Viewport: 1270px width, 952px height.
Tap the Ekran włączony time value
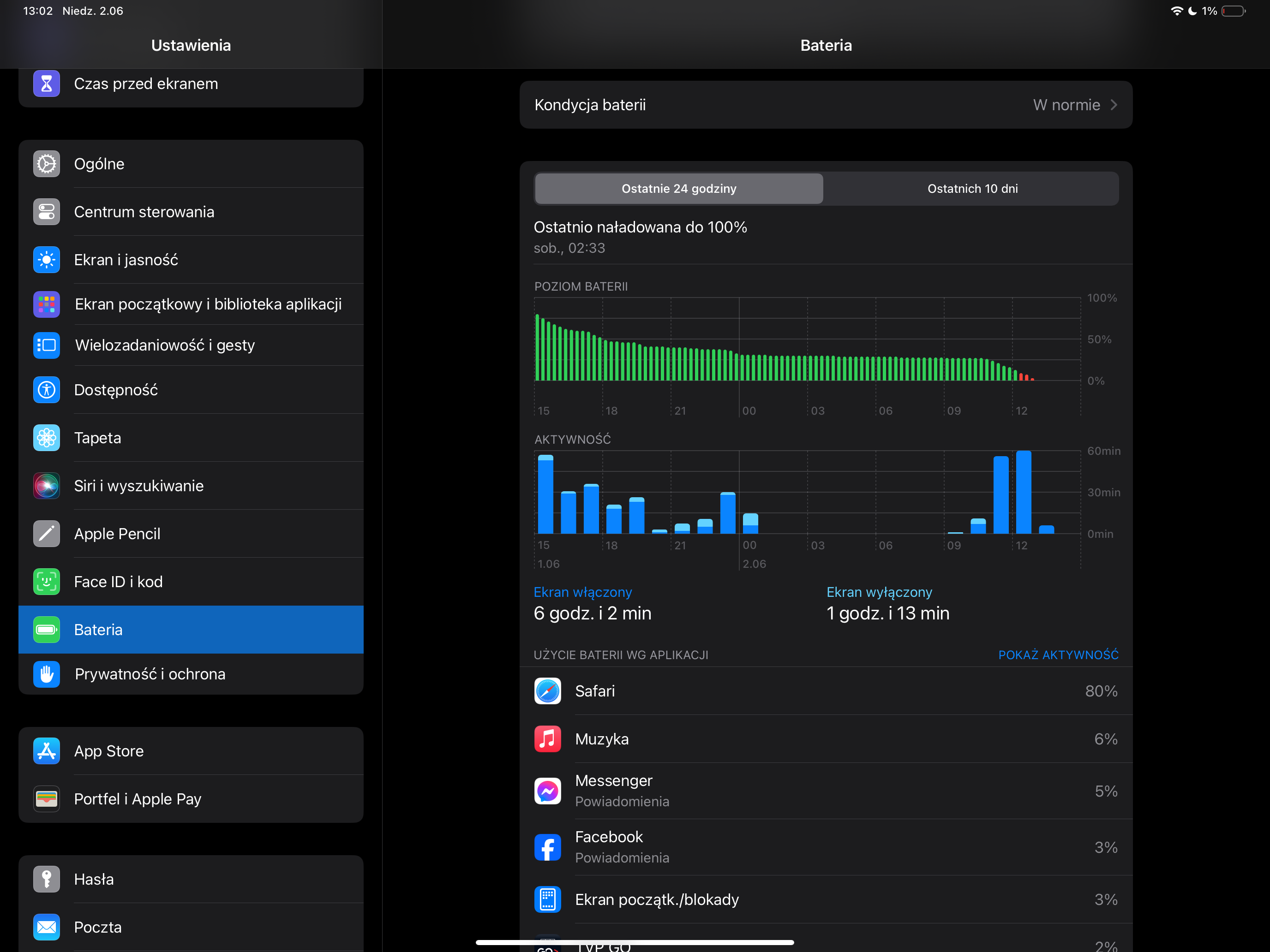point(593,613)
